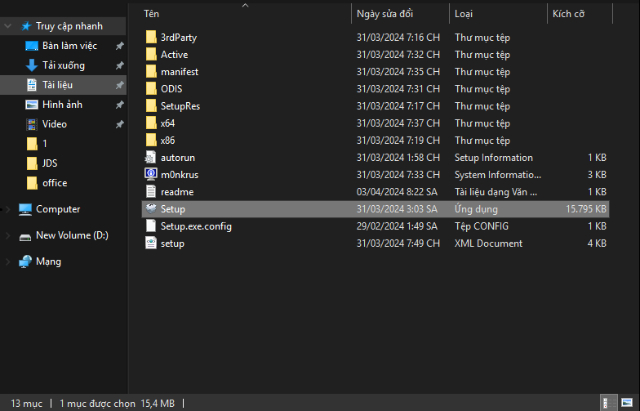Open the office folder in quick access
This screenshot has height=411, width=640.
54,183
